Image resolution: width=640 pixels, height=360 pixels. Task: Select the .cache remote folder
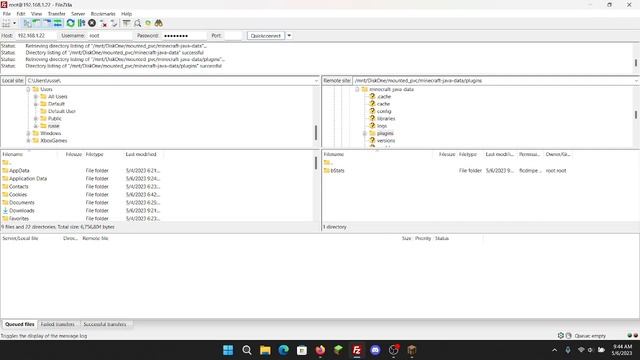point(384,97)
